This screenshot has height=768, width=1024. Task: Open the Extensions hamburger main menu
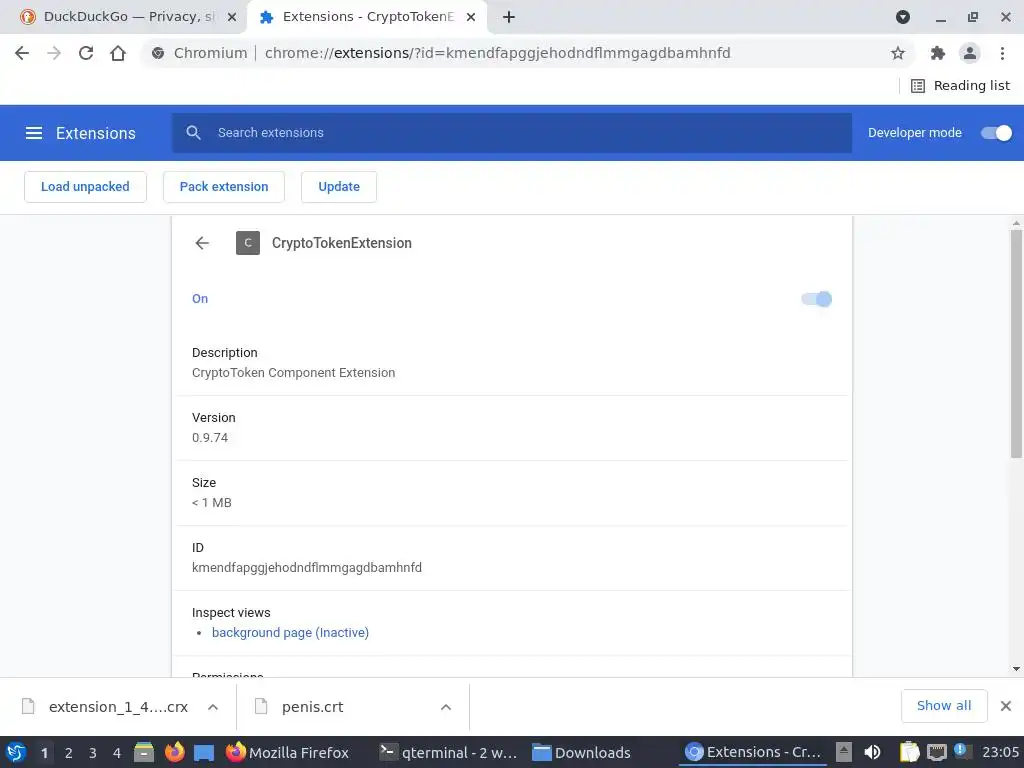pyautogui.click(x=34, y=133)
